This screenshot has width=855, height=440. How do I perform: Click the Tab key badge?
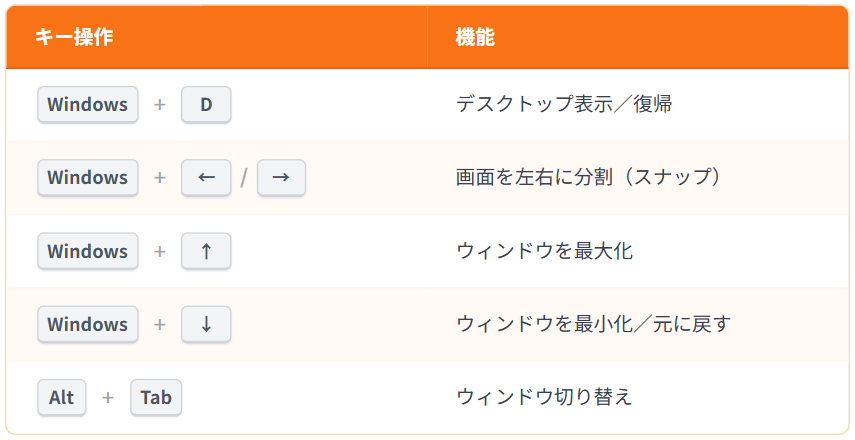click(x=156, y=397)
